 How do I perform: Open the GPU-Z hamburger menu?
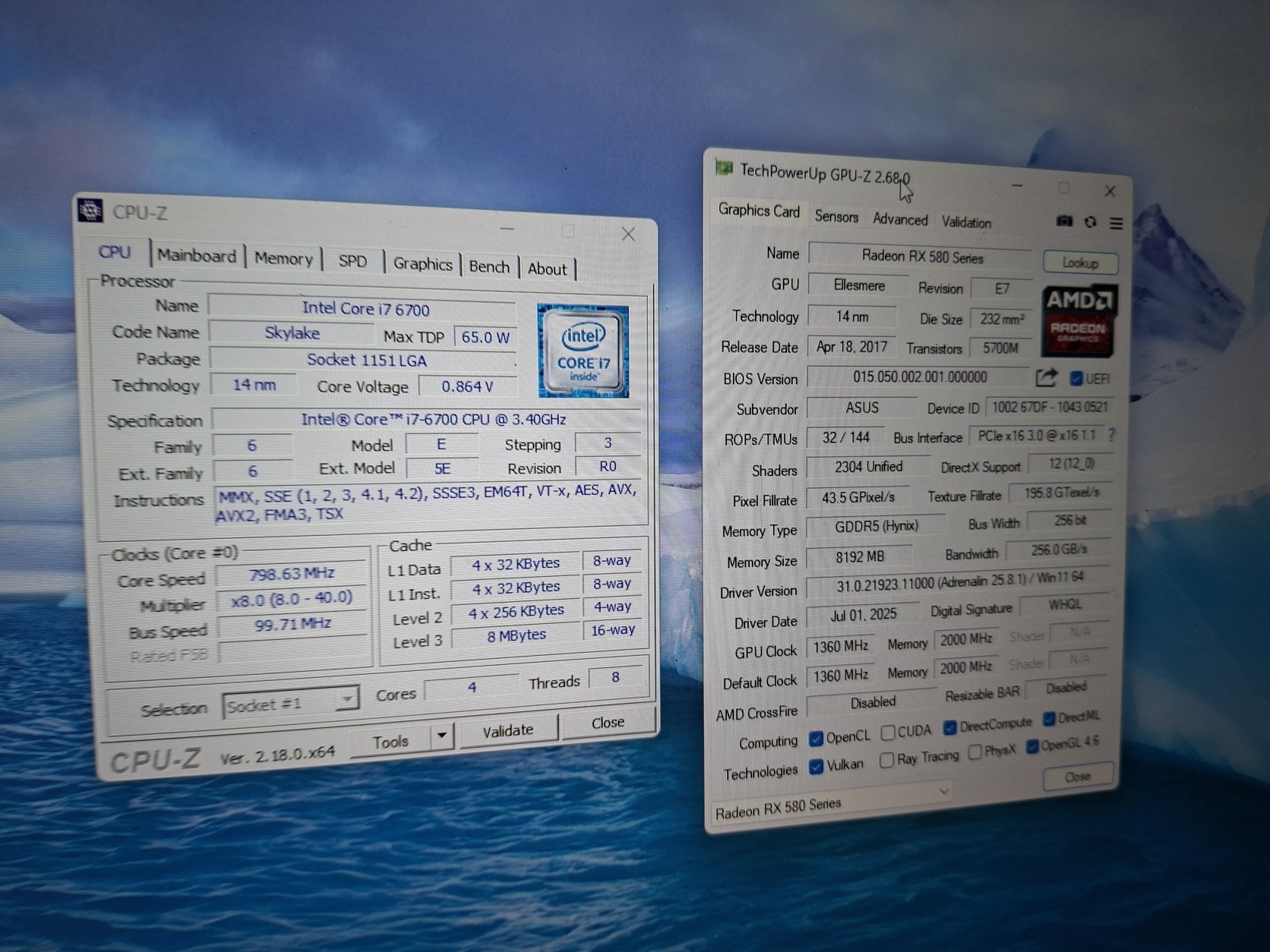coord(1116,222)
